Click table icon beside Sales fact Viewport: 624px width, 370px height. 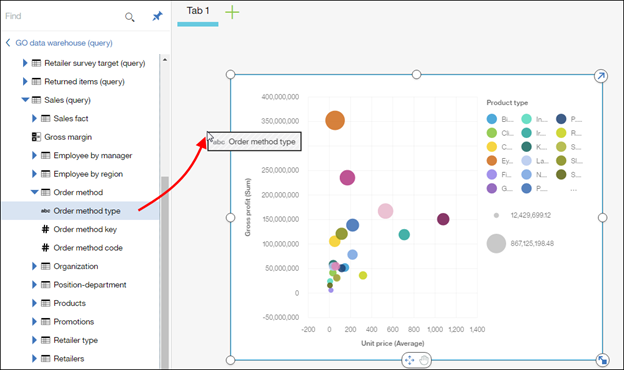46,119
